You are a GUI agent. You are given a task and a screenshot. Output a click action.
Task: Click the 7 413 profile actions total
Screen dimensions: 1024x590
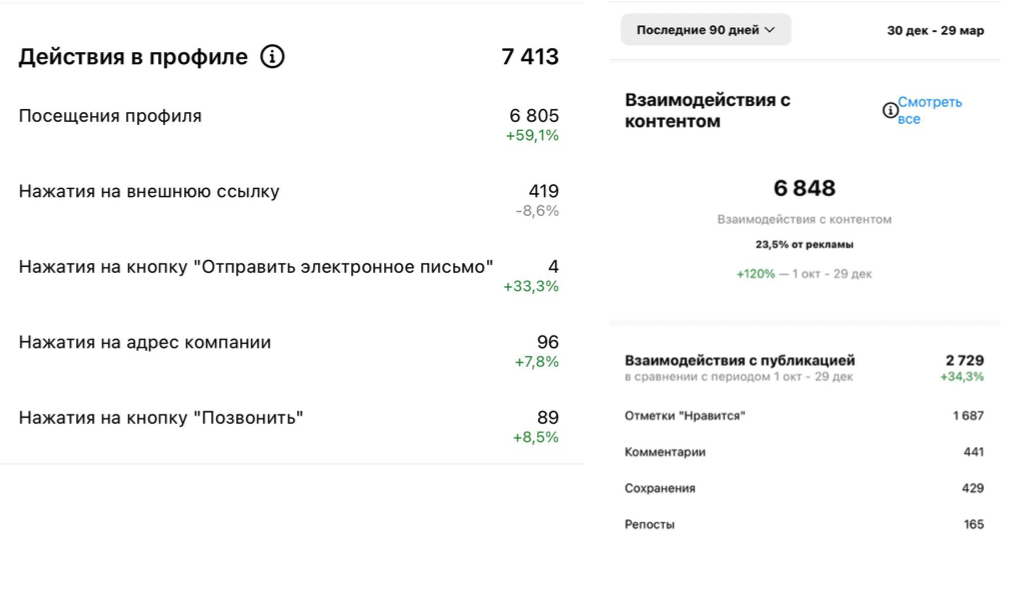click(x=530, y=57)
